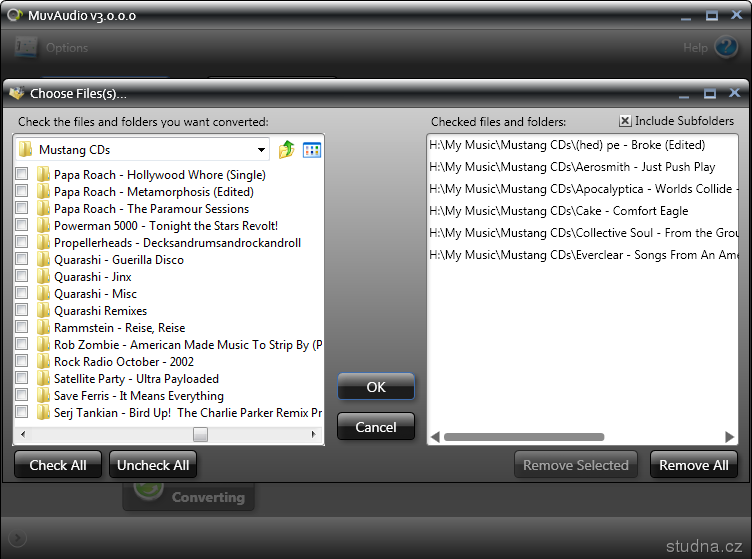752x559 pixels.
Task: Check Papa Roach - The Paramour Sessions
Action: tap(22, 208)
